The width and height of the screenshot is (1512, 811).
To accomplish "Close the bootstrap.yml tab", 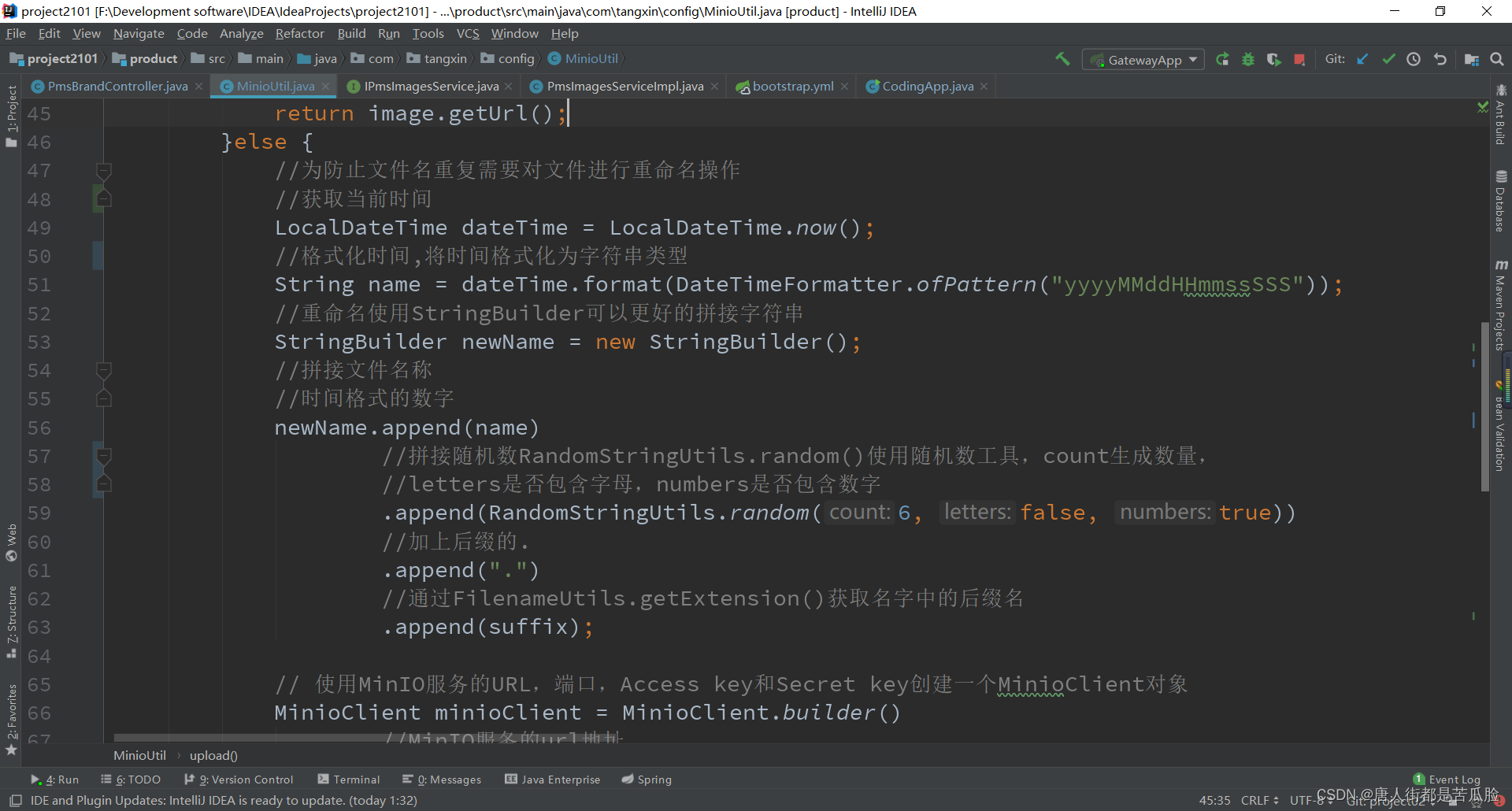I will [844, 87].
